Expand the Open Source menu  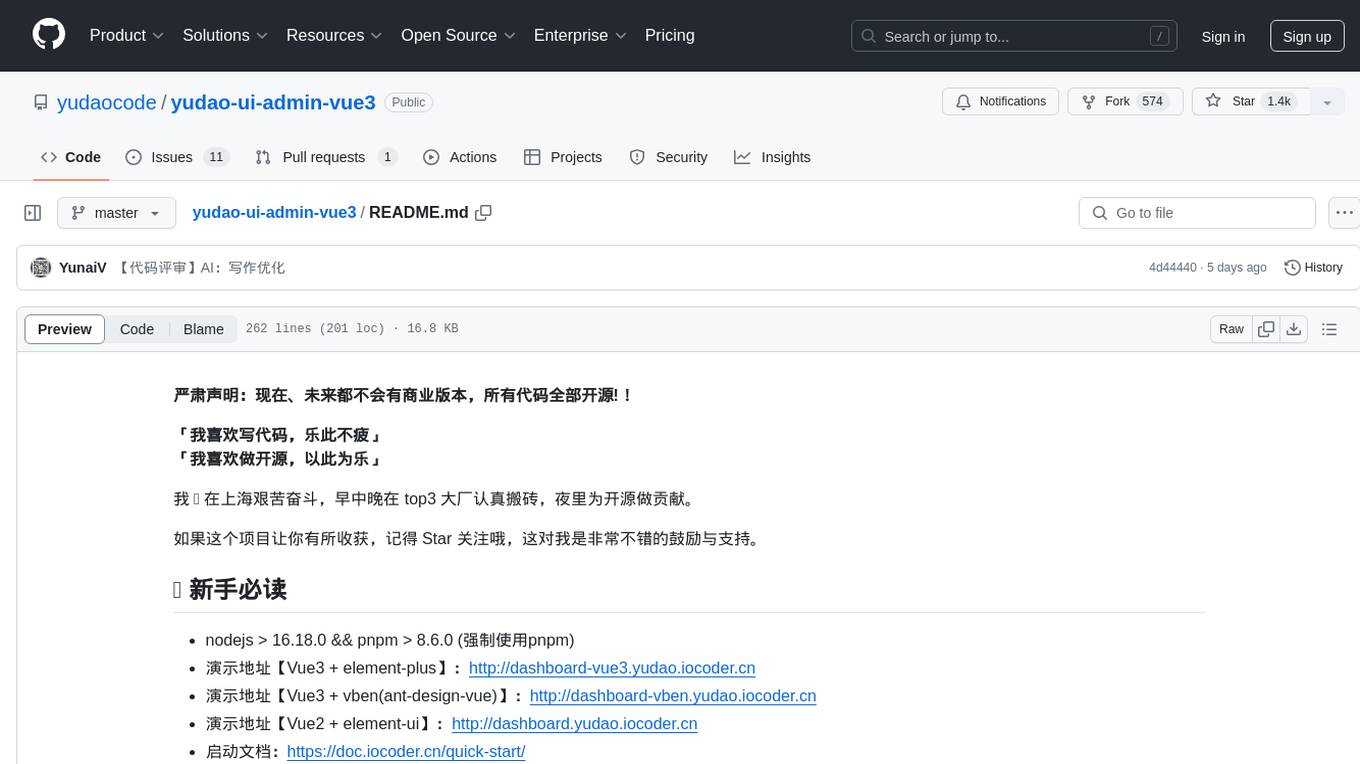click(458, 35)
